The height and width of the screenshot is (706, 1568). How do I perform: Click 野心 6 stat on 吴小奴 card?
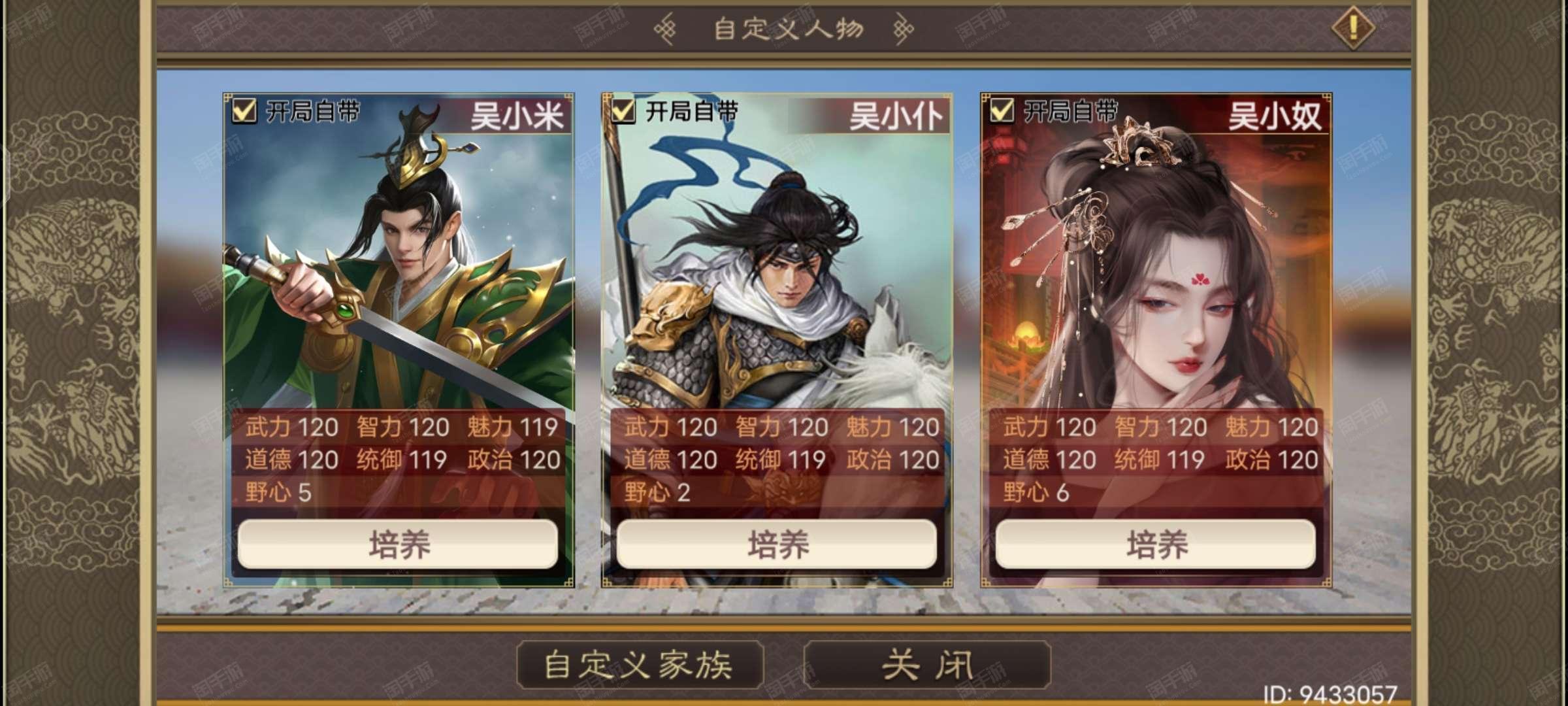[x=1036, y=492]
